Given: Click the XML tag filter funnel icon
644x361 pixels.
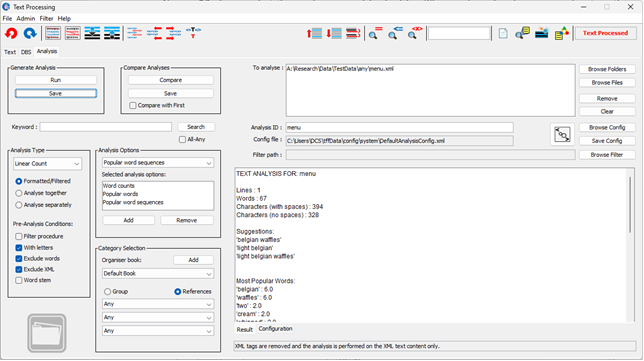Looking at the screenshot, I should [193, 33].
